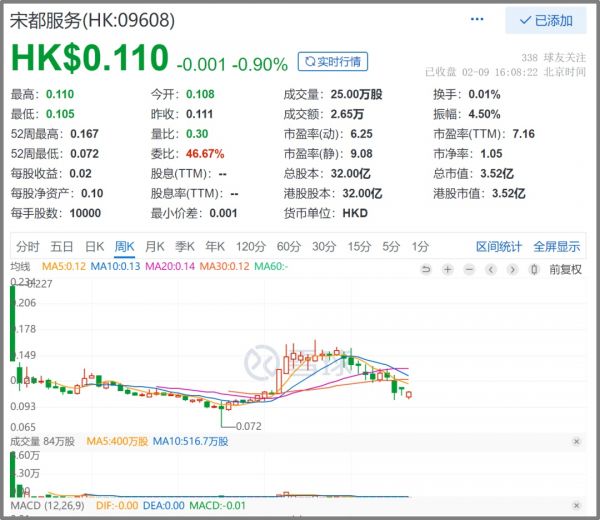
Task: Click the MA20:0.14 moving average label
Action: [x=170, y=266]
